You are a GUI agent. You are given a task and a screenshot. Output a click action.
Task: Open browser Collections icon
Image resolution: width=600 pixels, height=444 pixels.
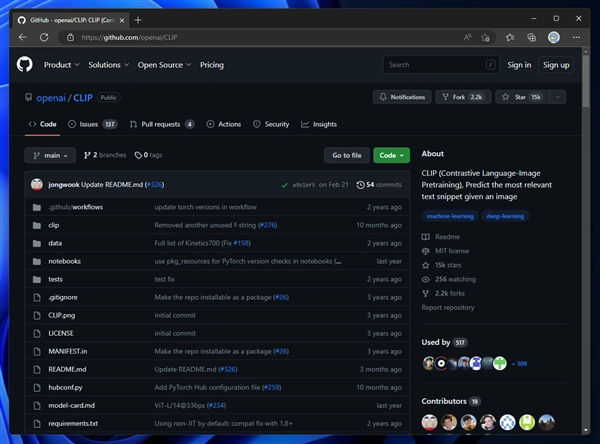tap(532, 37)
